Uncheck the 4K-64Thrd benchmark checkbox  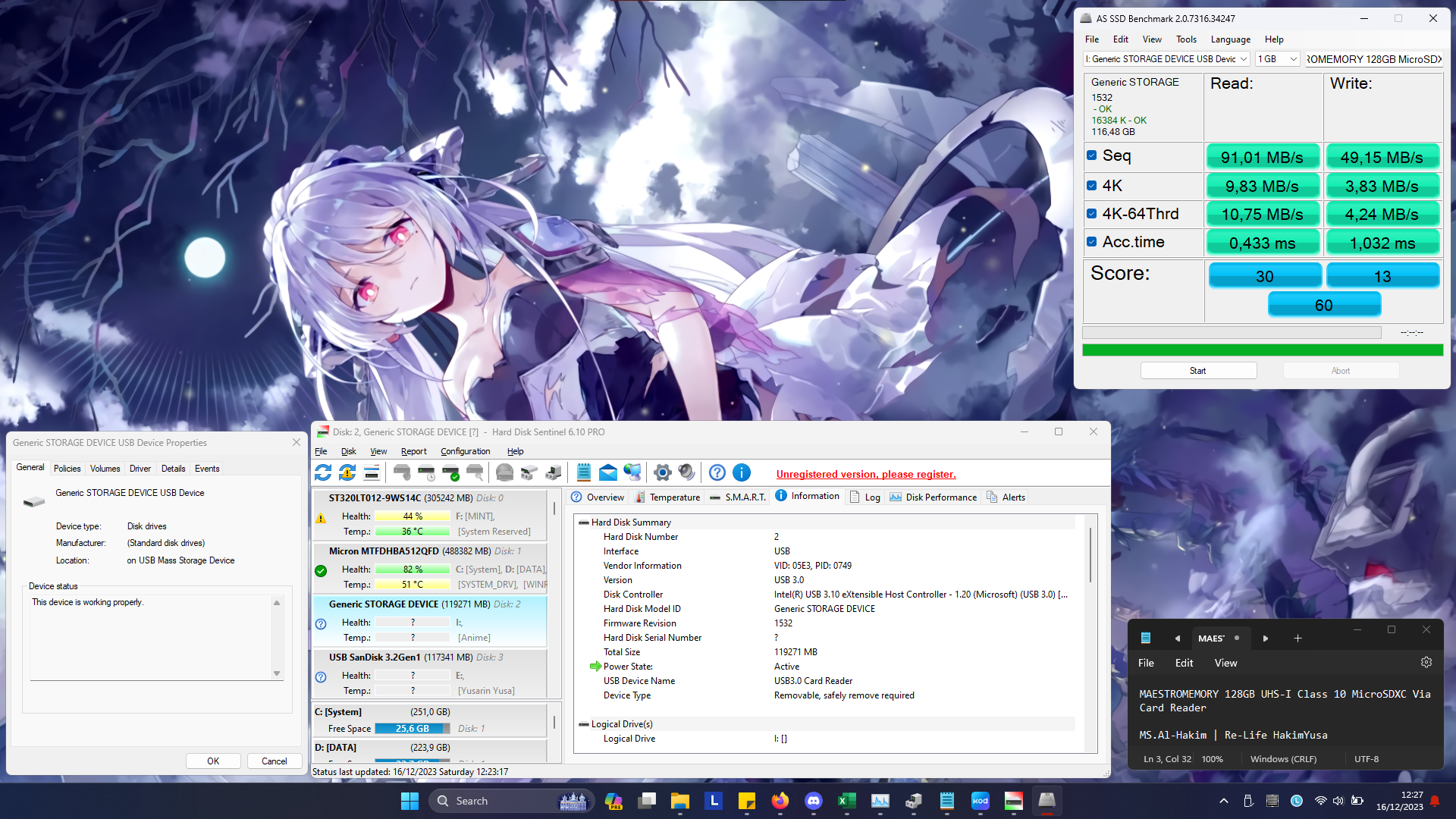[x=1092, y=214]
